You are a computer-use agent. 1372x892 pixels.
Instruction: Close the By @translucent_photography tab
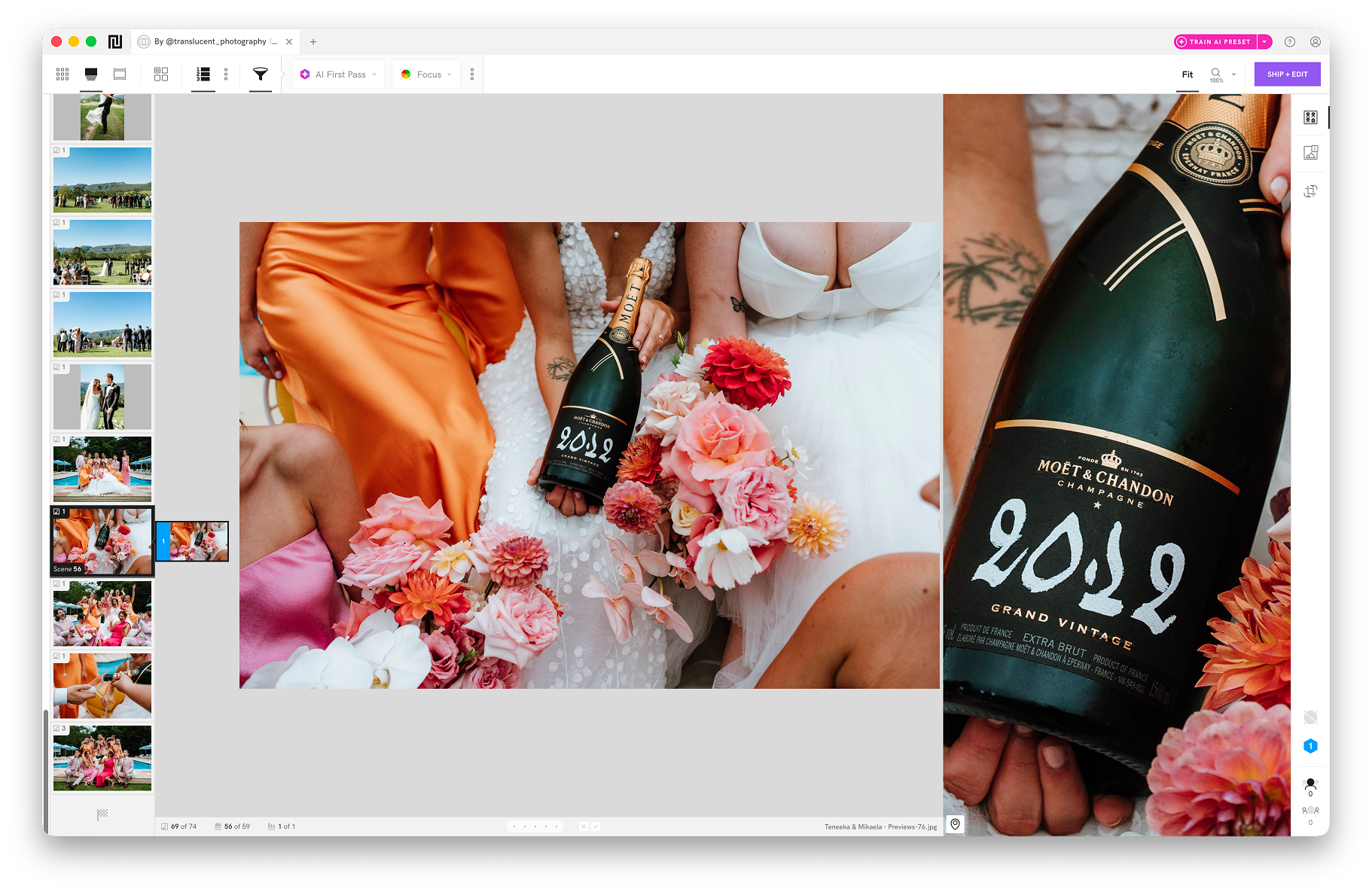289,41
